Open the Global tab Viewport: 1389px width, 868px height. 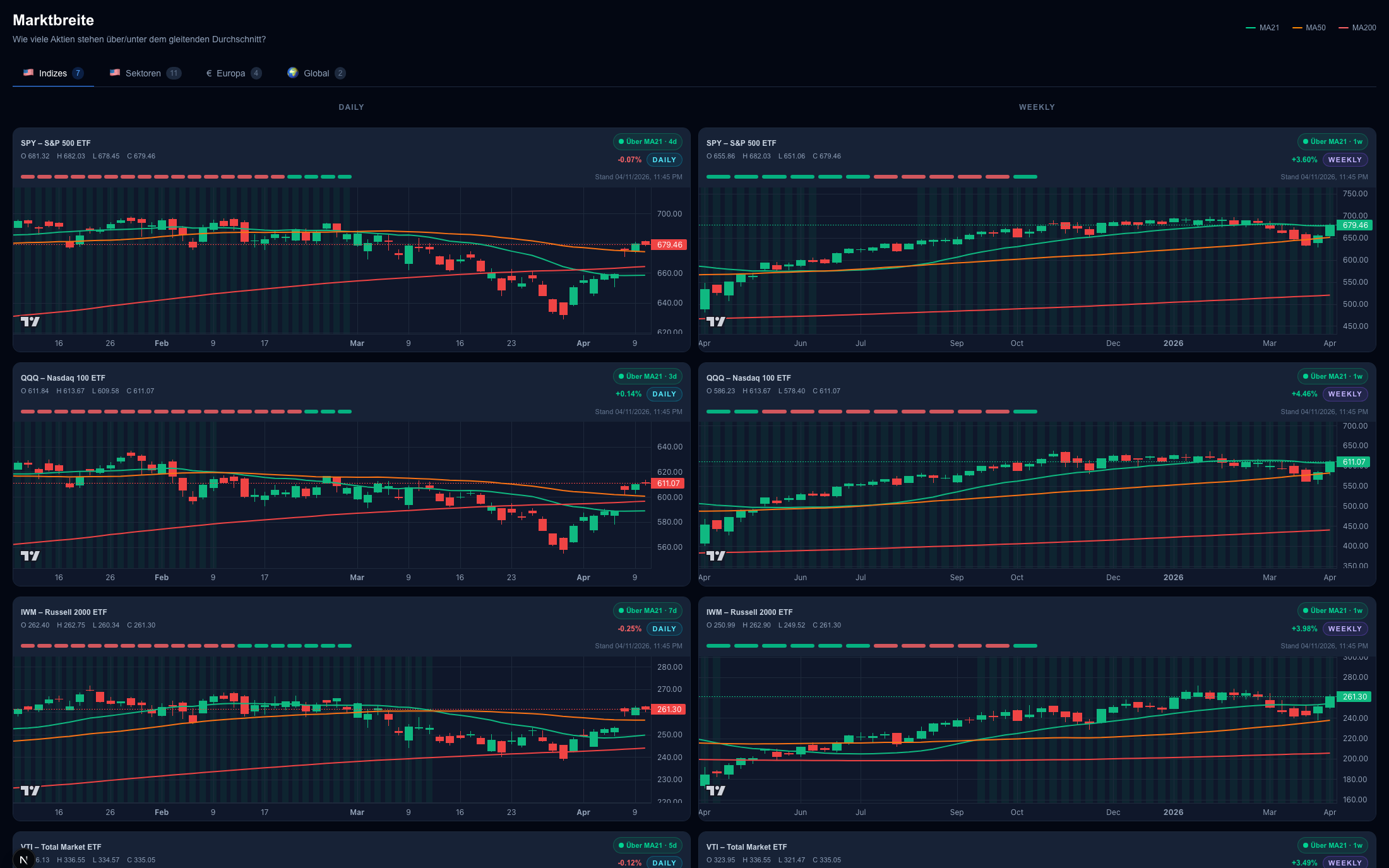tap(316, 73)
